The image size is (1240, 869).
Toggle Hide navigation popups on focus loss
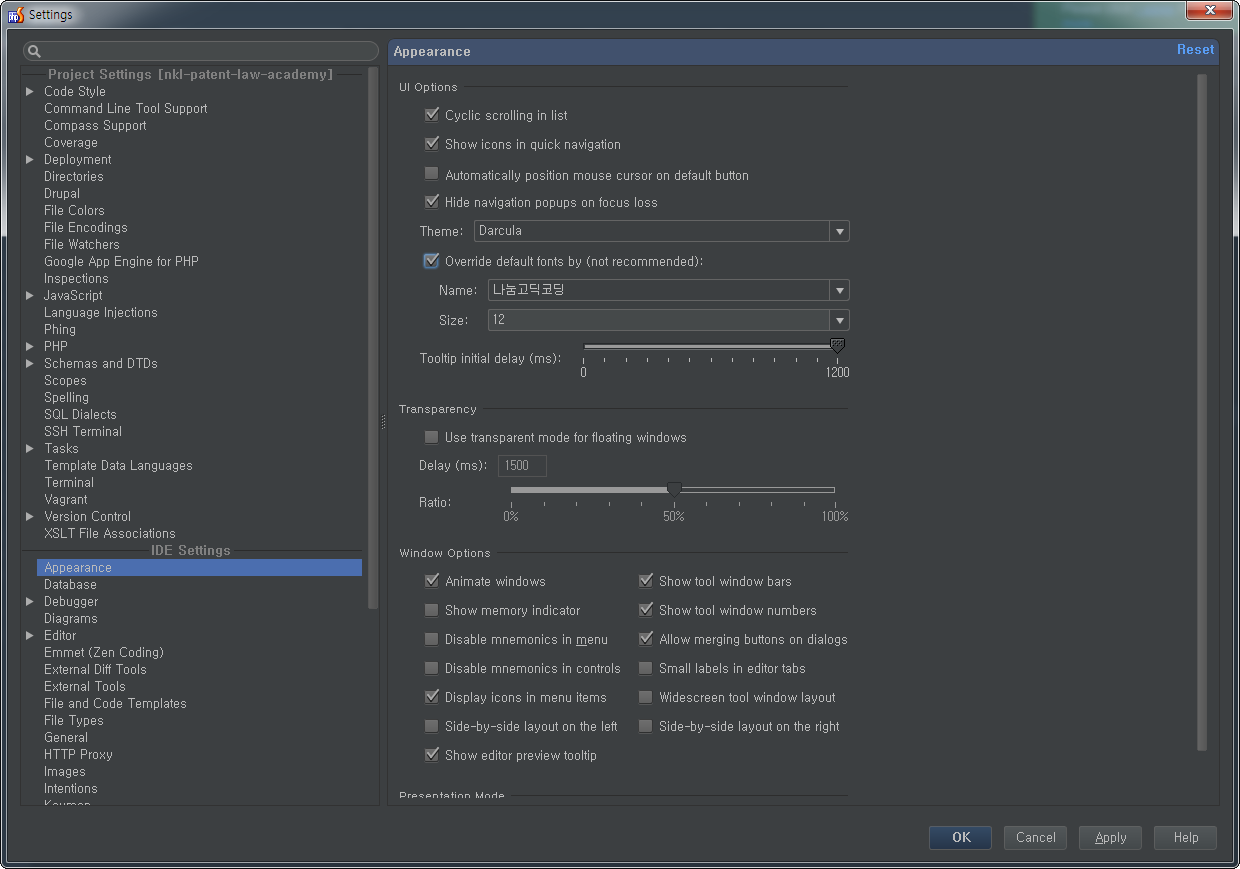[432, 202]
